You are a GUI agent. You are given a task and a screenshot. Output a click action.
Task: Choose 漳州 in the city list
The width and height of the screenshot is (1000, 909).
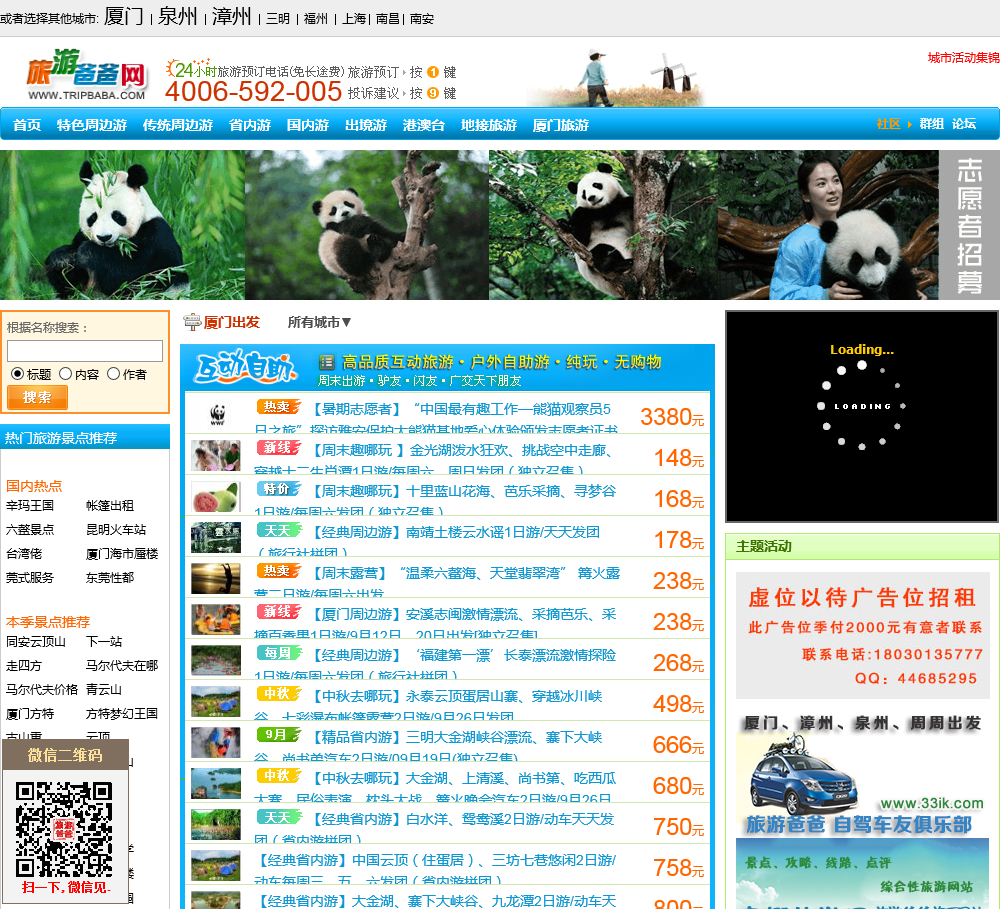(232, 17)
